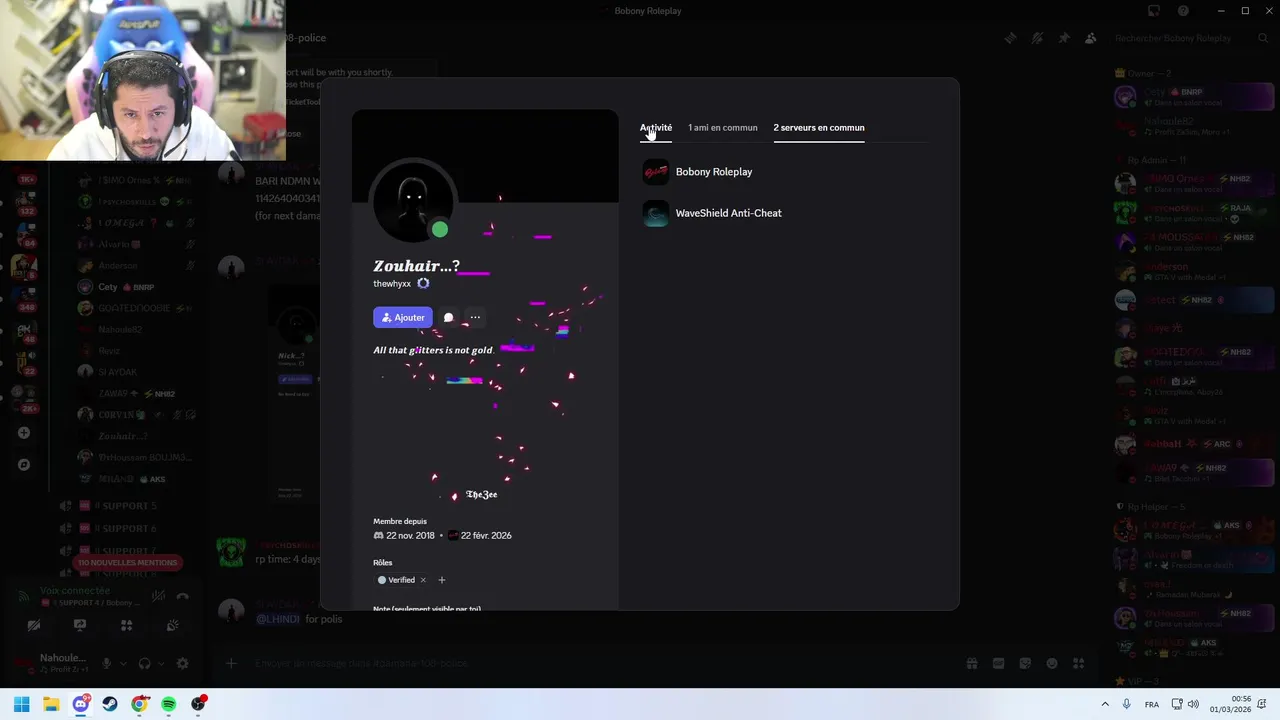Click the message attachment plus button
The image size is (1280, 720).
coord(231,663)
